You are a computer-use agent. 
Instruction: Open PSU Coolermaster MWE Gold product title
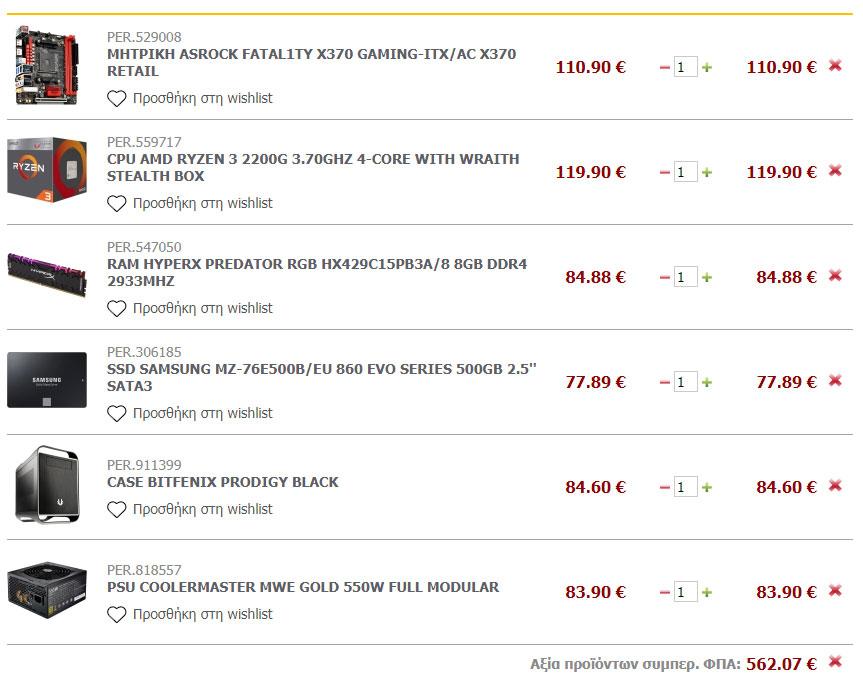pyautogui.click(x=302, y=587)
